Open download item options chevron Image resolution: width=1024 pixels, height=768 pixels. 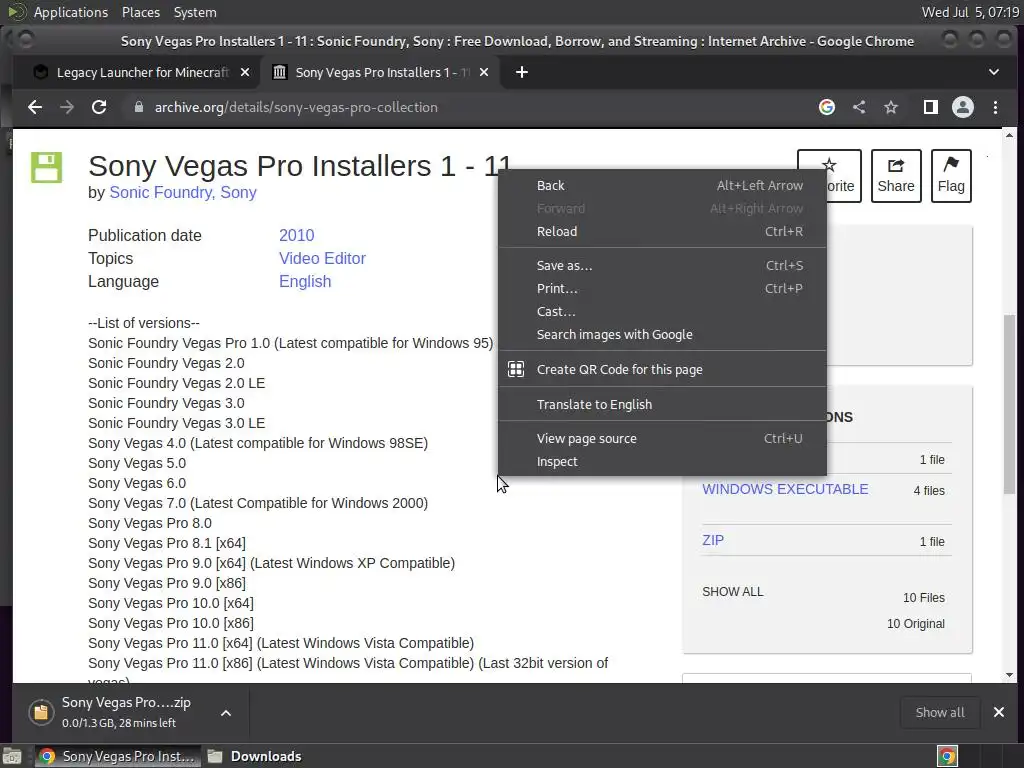click(226, 712)
